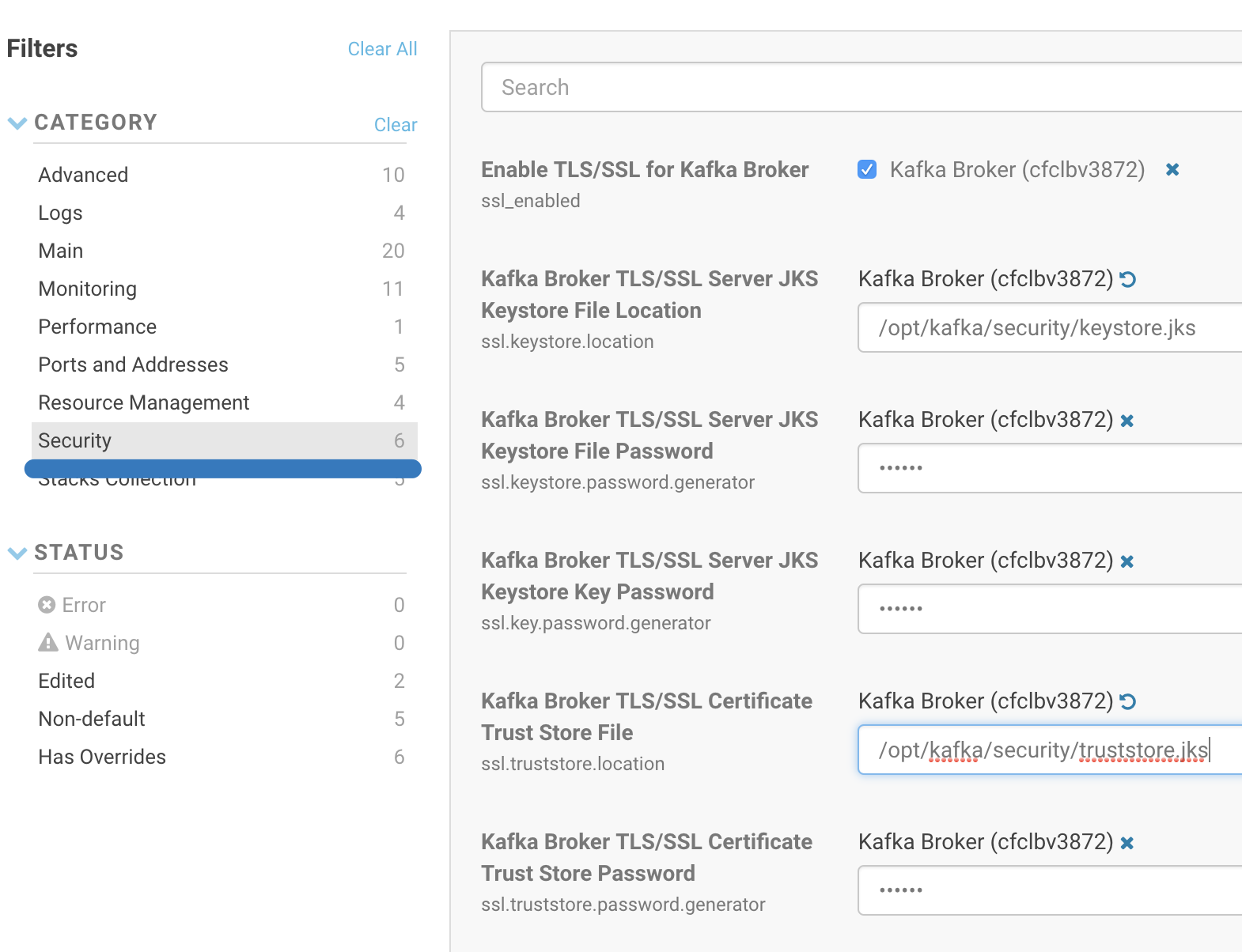Click Clear link for CATEGORY

(396, 125)
